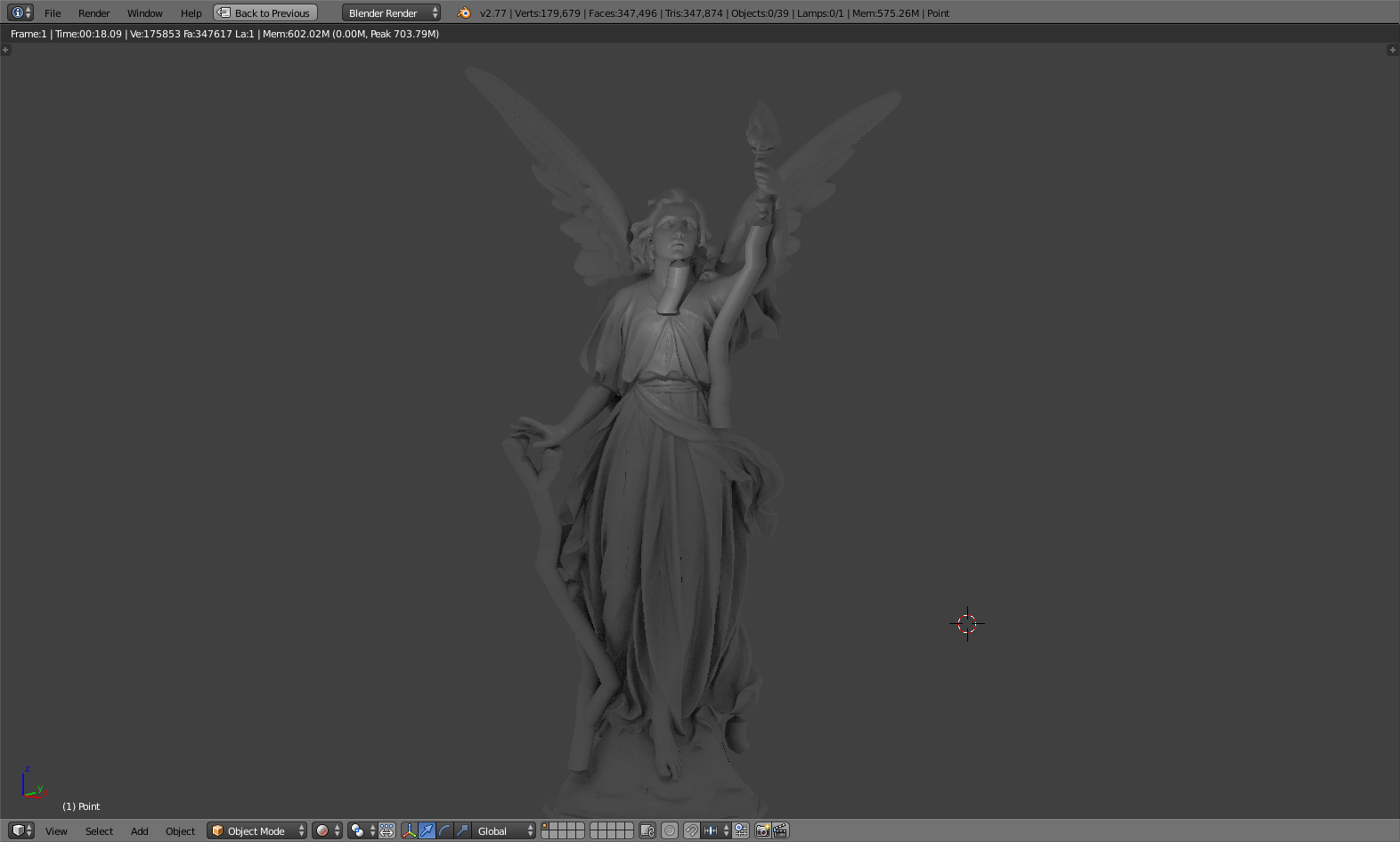Activate the first scene layer button
The width and height of the screenshot is (1400, 842).
point(546,826)
